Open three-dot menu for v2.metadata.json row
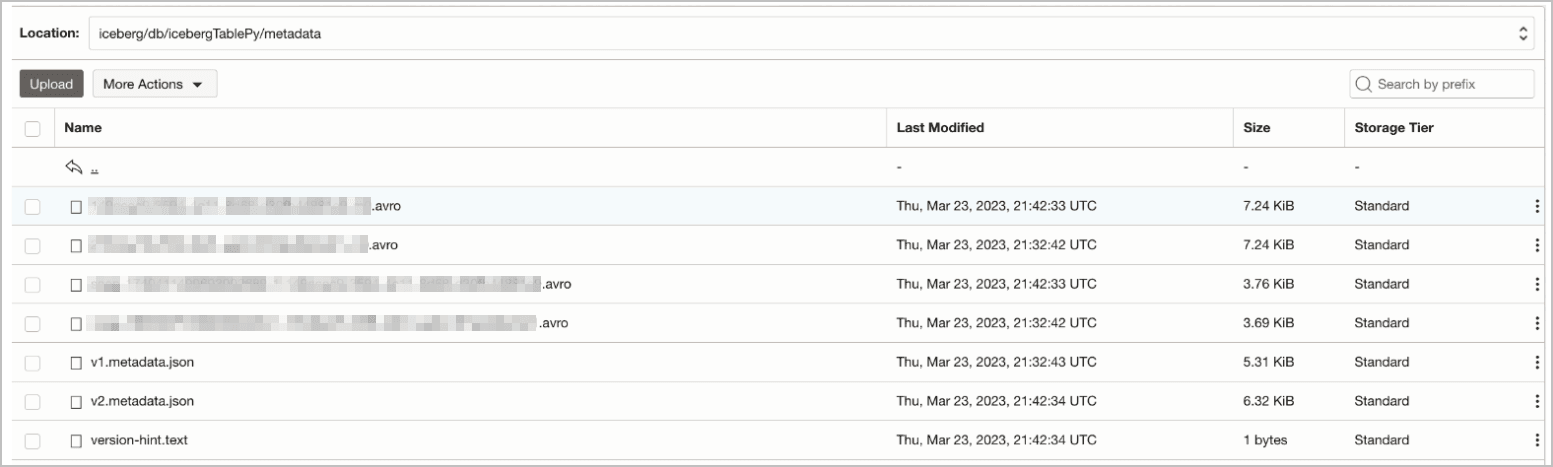 1536,401
